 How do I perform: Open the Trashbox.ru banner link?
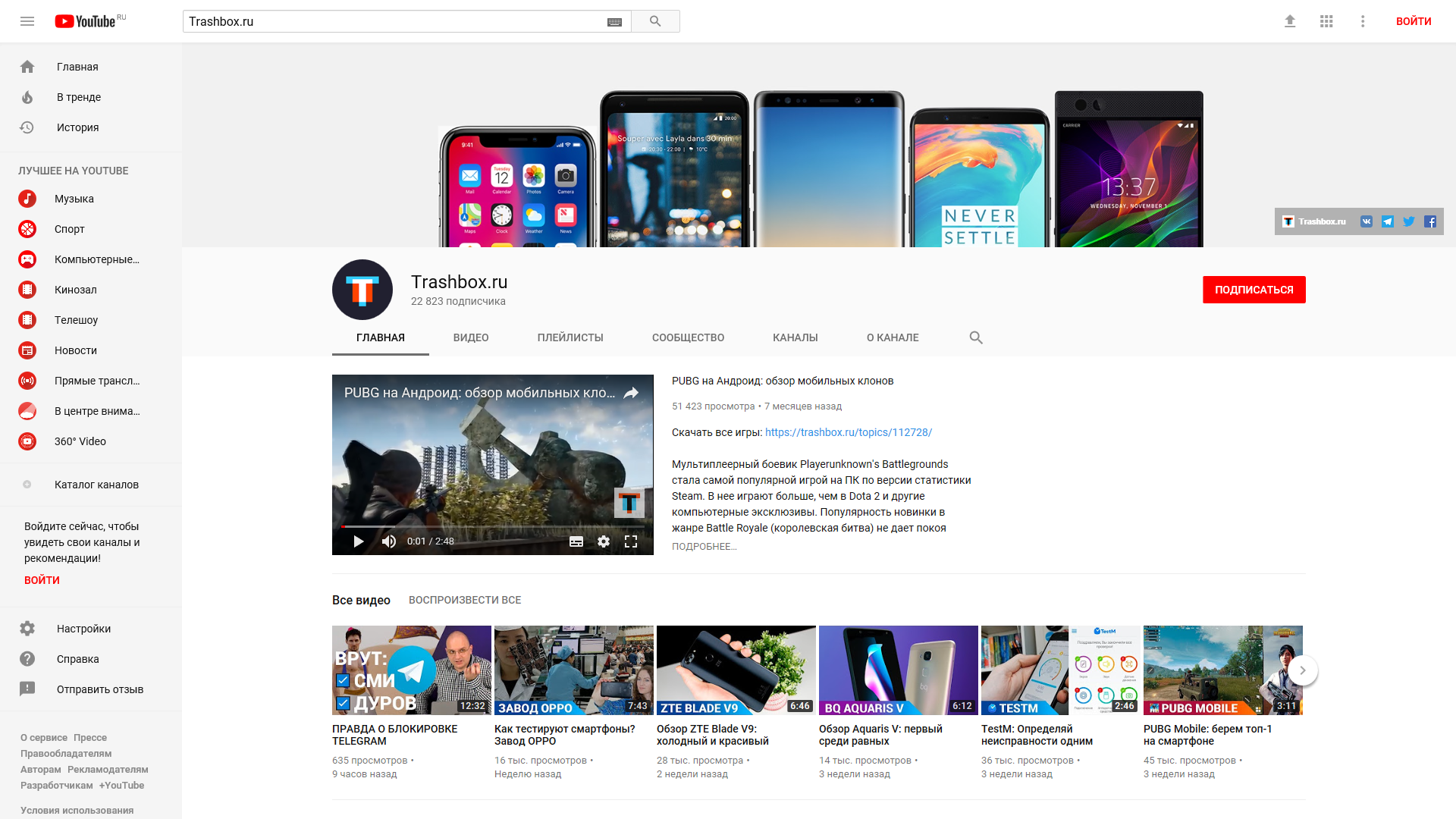coord(1314,221)
